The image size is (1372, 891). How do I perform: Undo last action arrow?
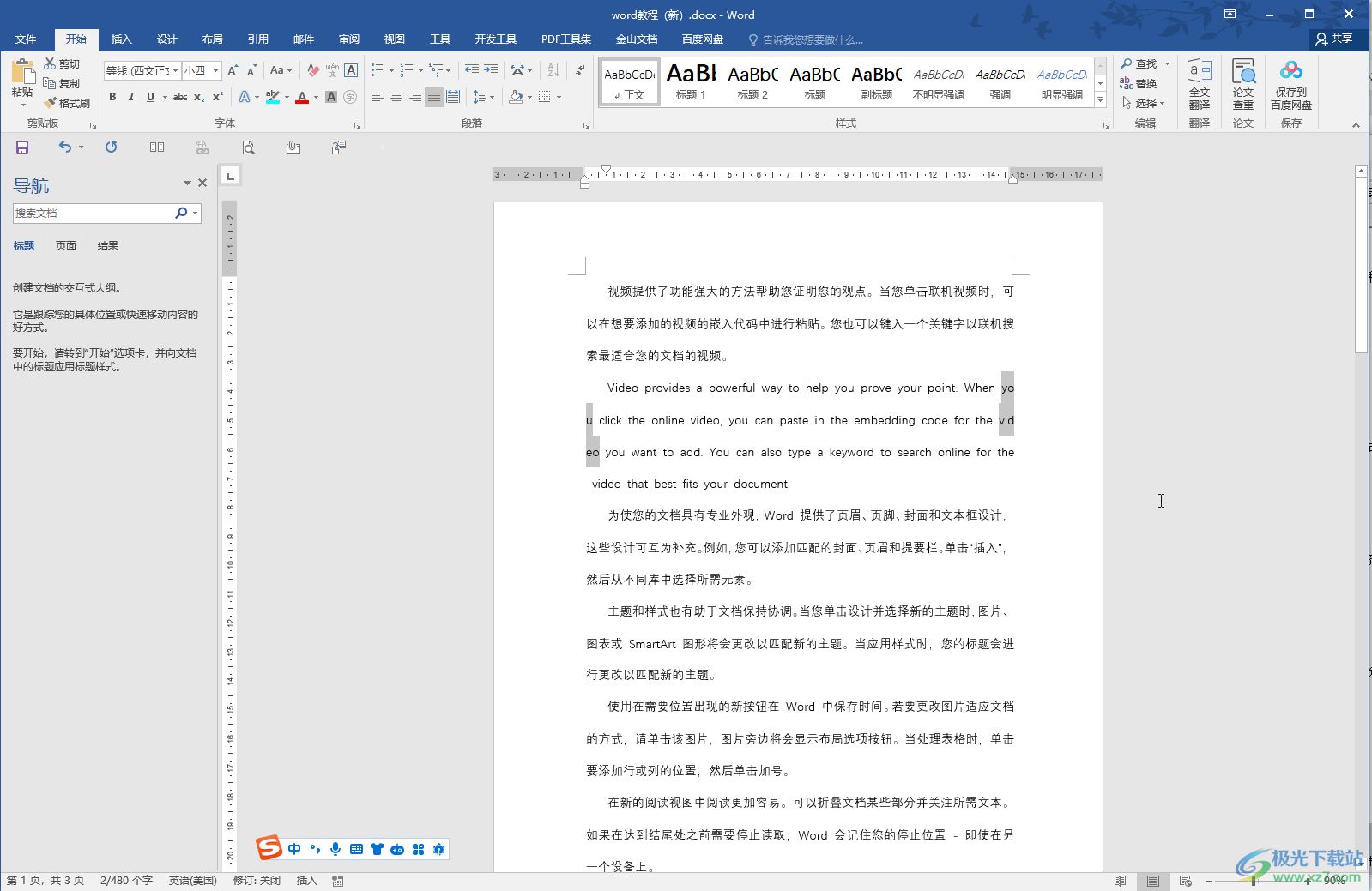pyautogui.click(x=65, y=147)
